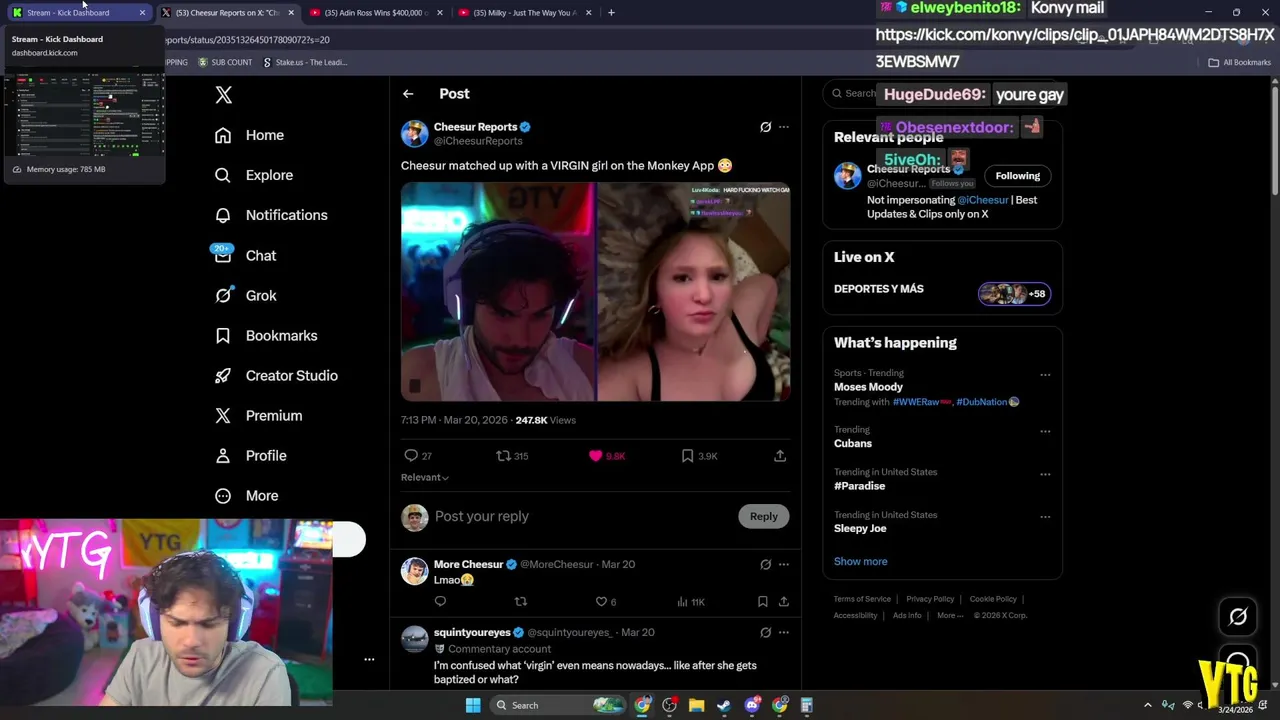Open the Relevant replies sort dropdown
Image resolution: width=1280 pixels, height=720 pixels.
pyautogui.click(x=425, y=477)
